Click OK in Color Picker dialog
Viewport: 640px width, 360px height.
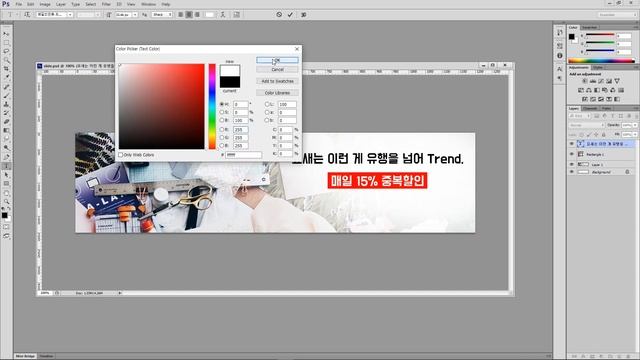pos(278,60)
